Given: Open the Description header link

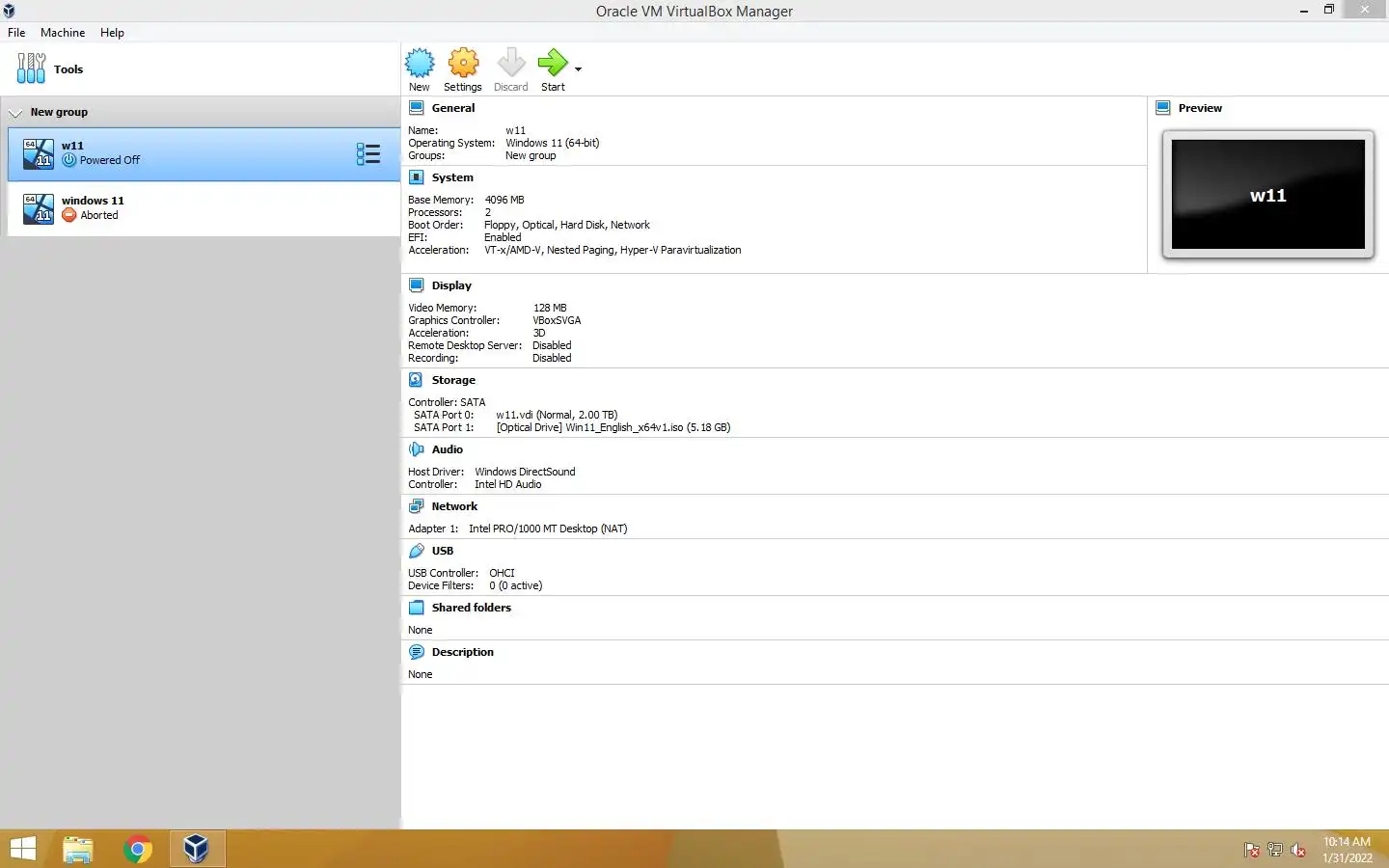Looking at the screenshot, I should coord(463,652).
